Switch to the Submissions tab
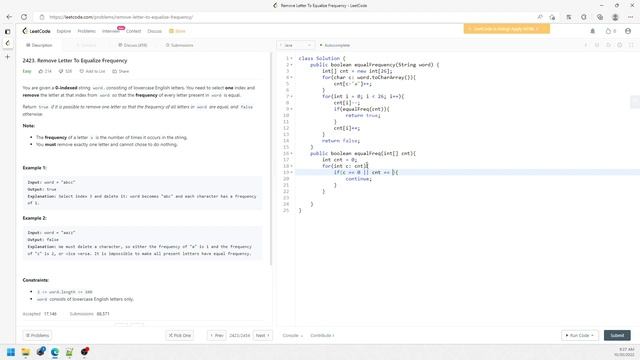Viewport: 640px width, 360px height. (x=180, y=45)
